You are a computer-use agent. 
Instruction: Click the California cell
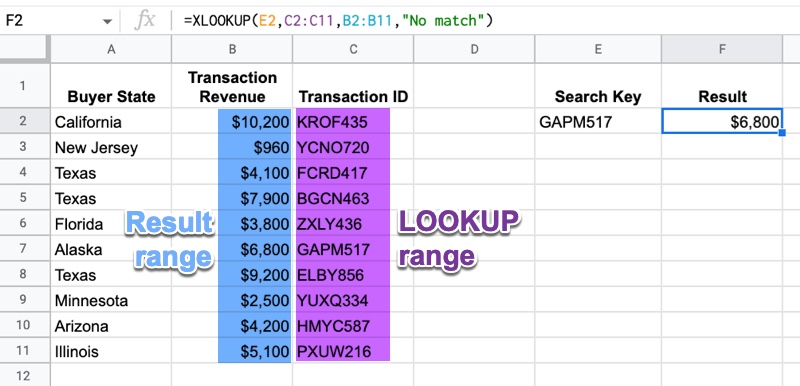111,122
